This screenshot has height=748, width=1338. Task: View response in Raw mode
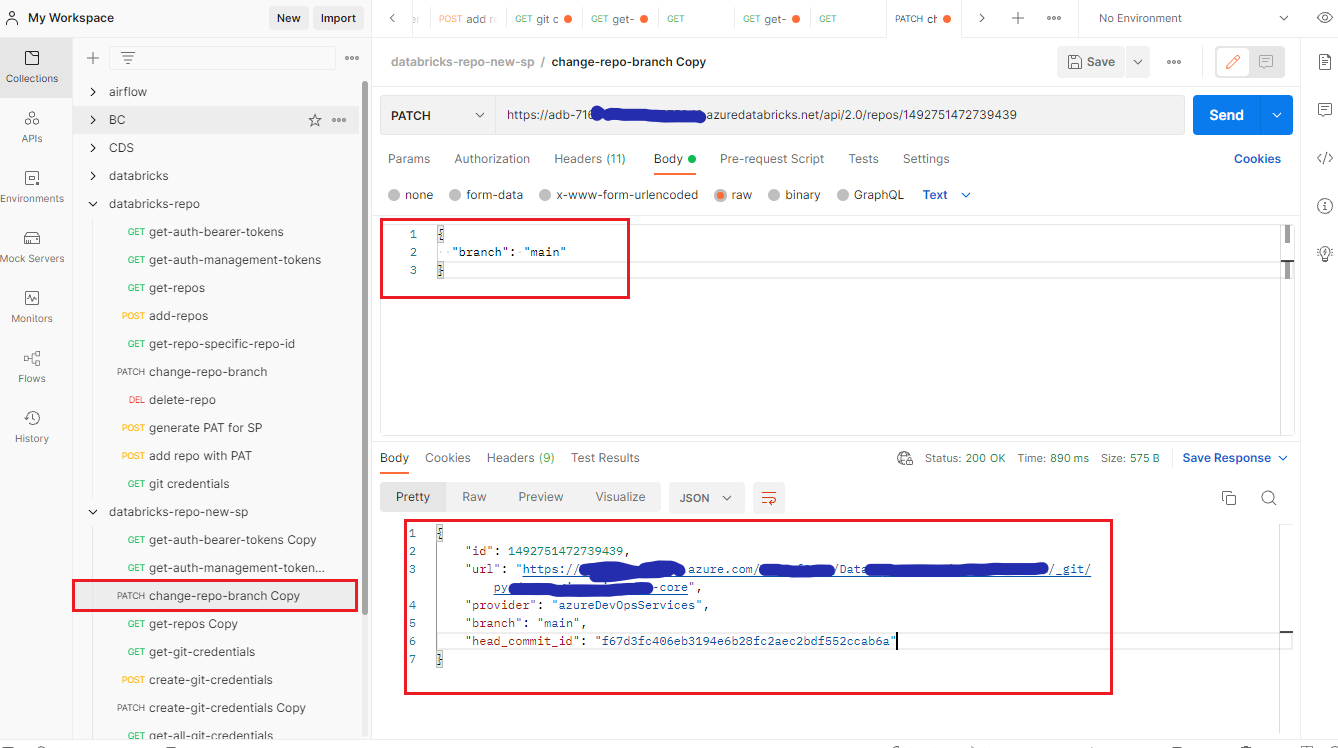[x=474, y=497]
